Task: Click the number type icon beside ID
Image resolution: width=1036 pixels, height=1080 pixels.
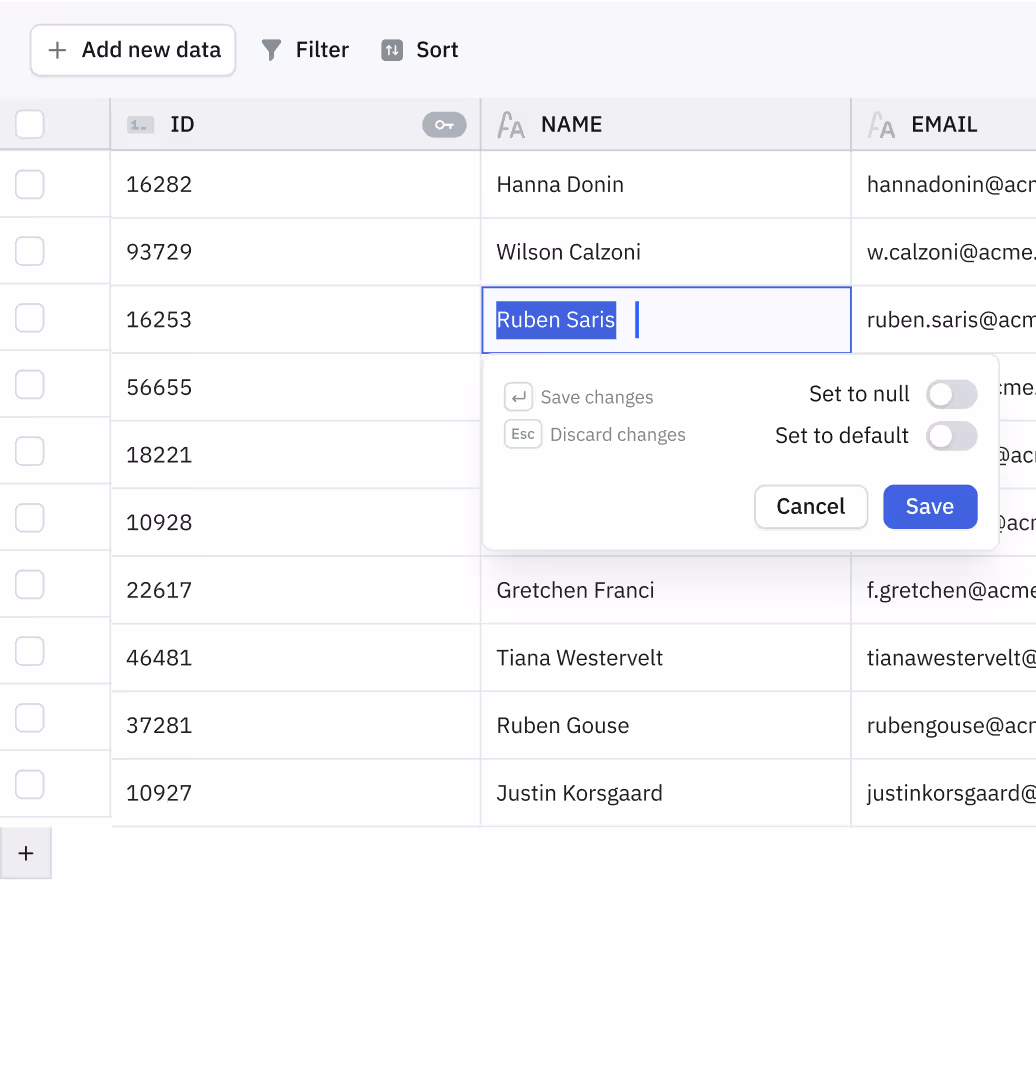Action: [x=140, y=125]
